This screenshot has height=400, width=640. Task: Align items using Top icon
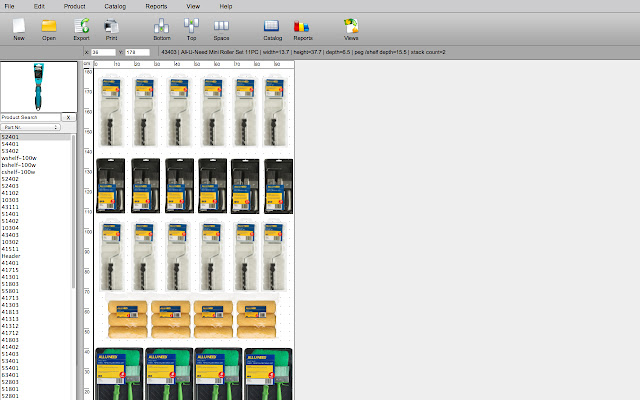[191, 29]
